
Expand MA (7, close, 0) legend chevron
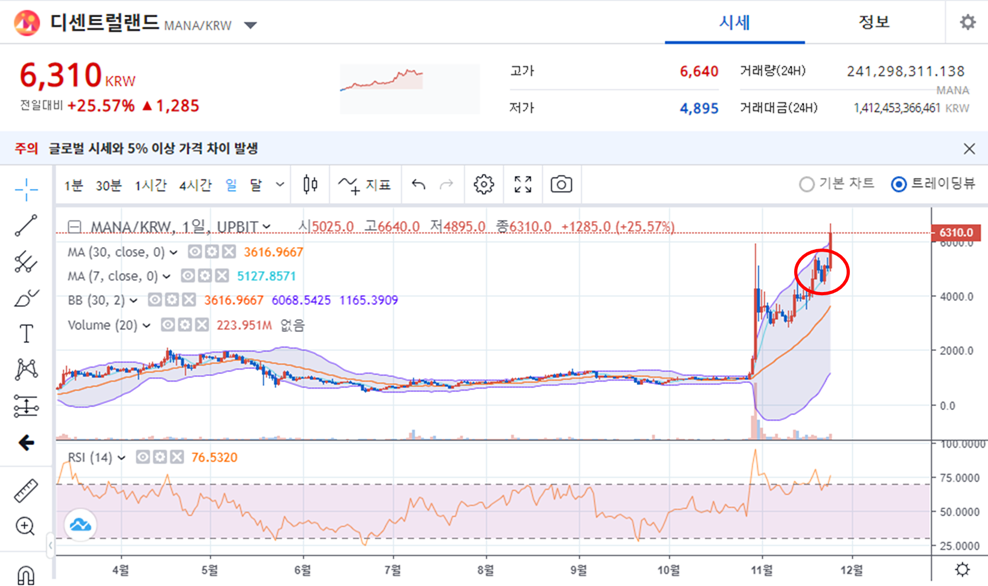click(166, 277)
